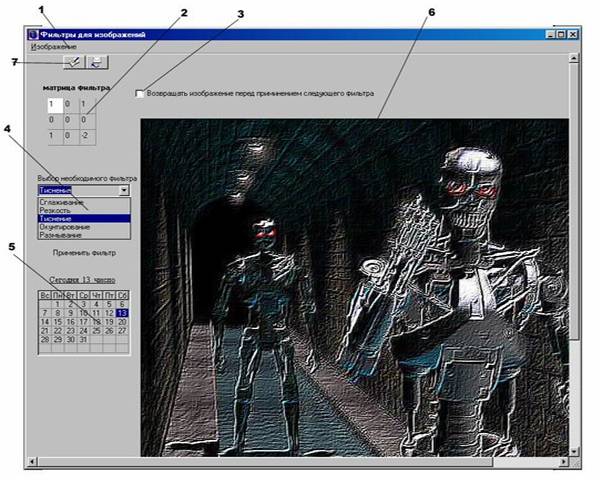The height and width of the screenshot is (480, 600).
Task: Click the first toolbar button with pencil icon
Action: pyautogui.click(x=73, y=62)
